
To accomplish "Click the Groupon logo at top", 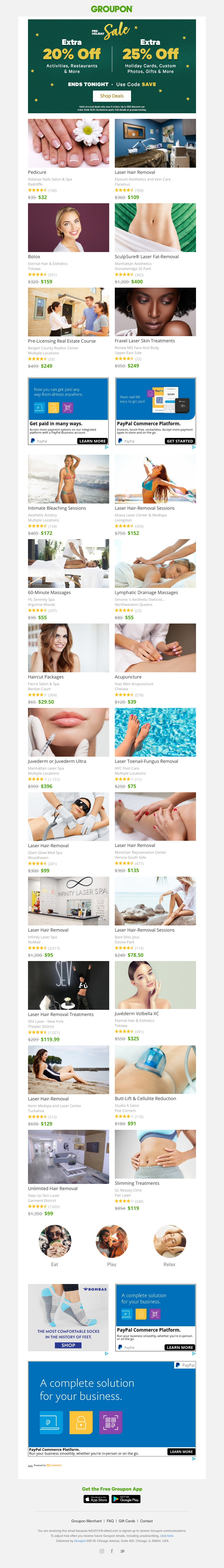I will click(112, 9).
